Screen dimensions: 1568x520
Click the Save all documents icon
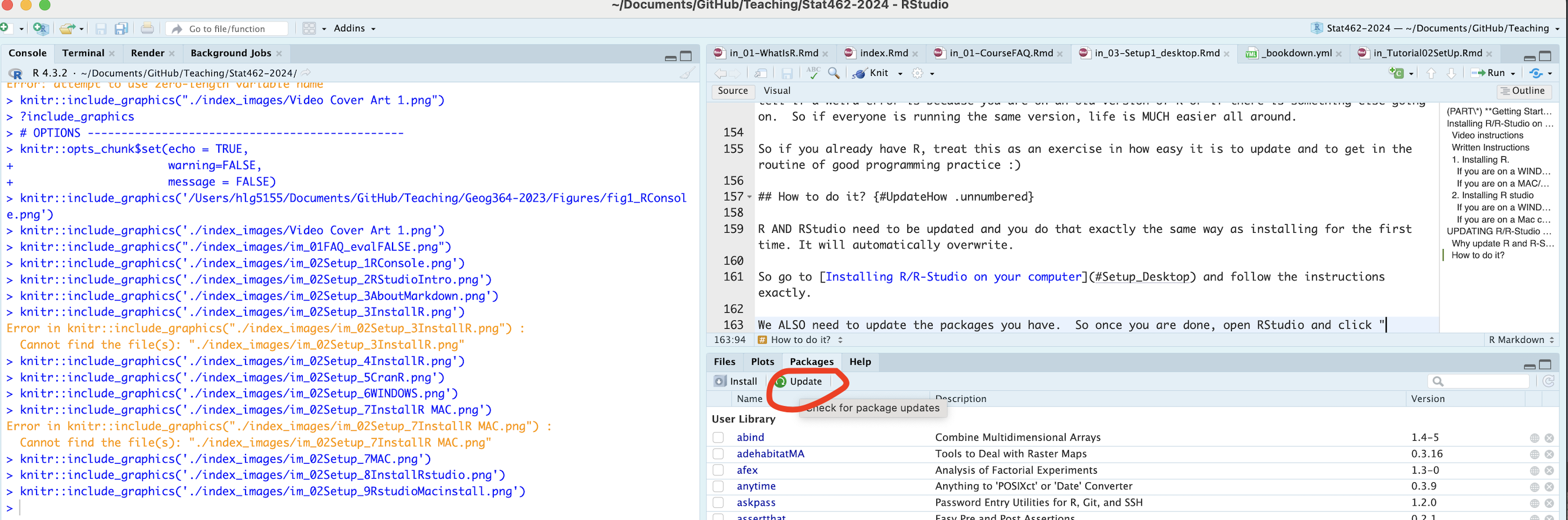(121, 28)
